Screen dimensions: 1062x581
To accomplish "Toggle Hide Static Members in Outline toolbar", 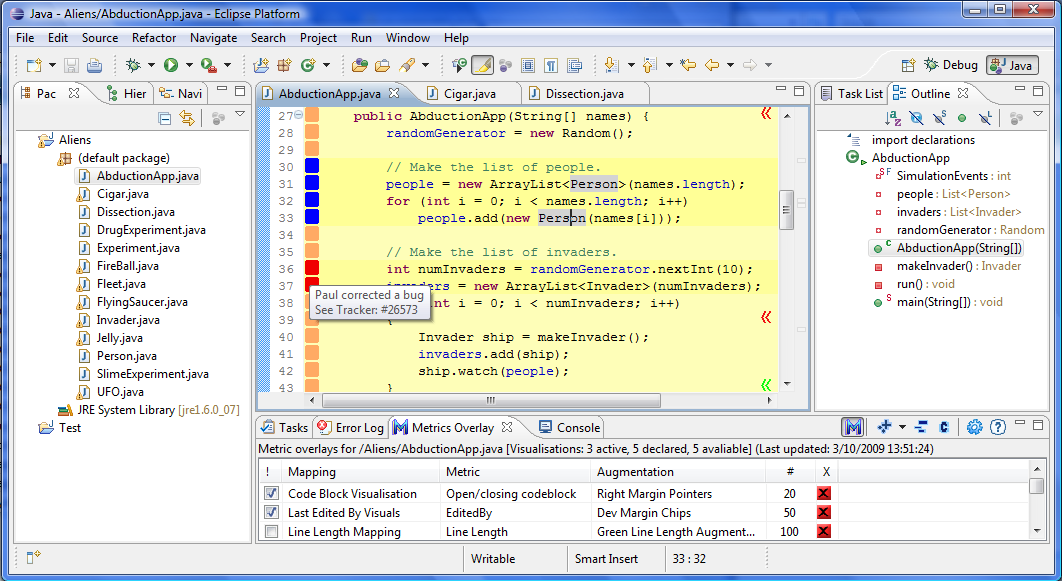I will (x=939, y=118).
